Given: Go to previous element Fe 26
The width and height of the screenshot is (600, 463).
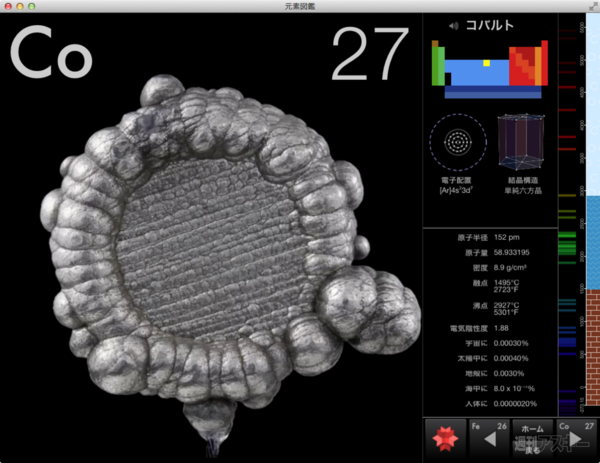Looking at the screenshot, I should (x=489, y=439).
